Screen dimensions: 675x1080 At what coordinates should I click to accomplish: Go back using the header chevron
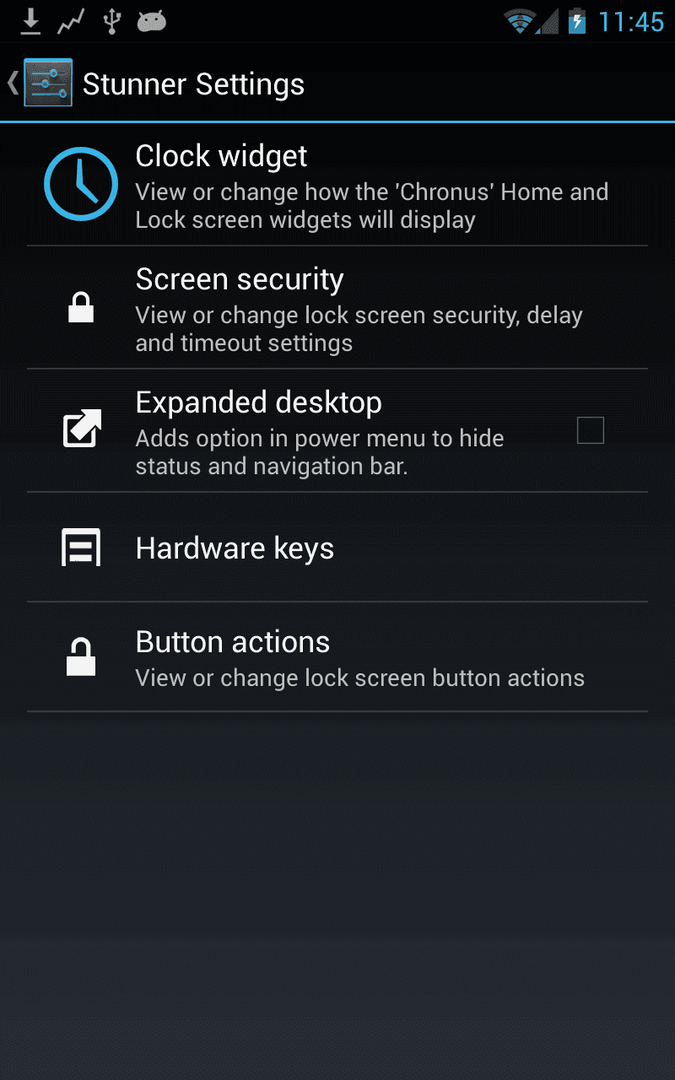point(12,83)
